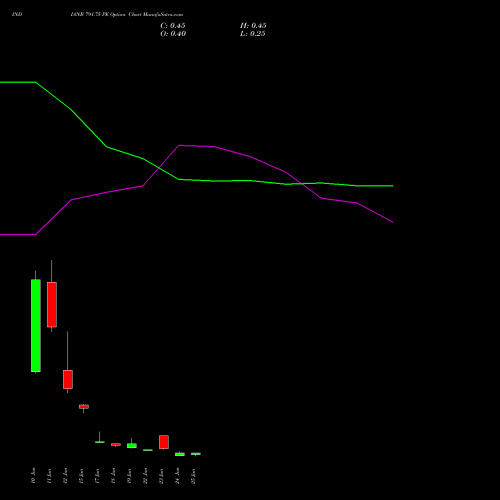Click the 'IND' label in the header
Image resolution: width=500 pixels, height=500 pixels.
pos(17,14)
